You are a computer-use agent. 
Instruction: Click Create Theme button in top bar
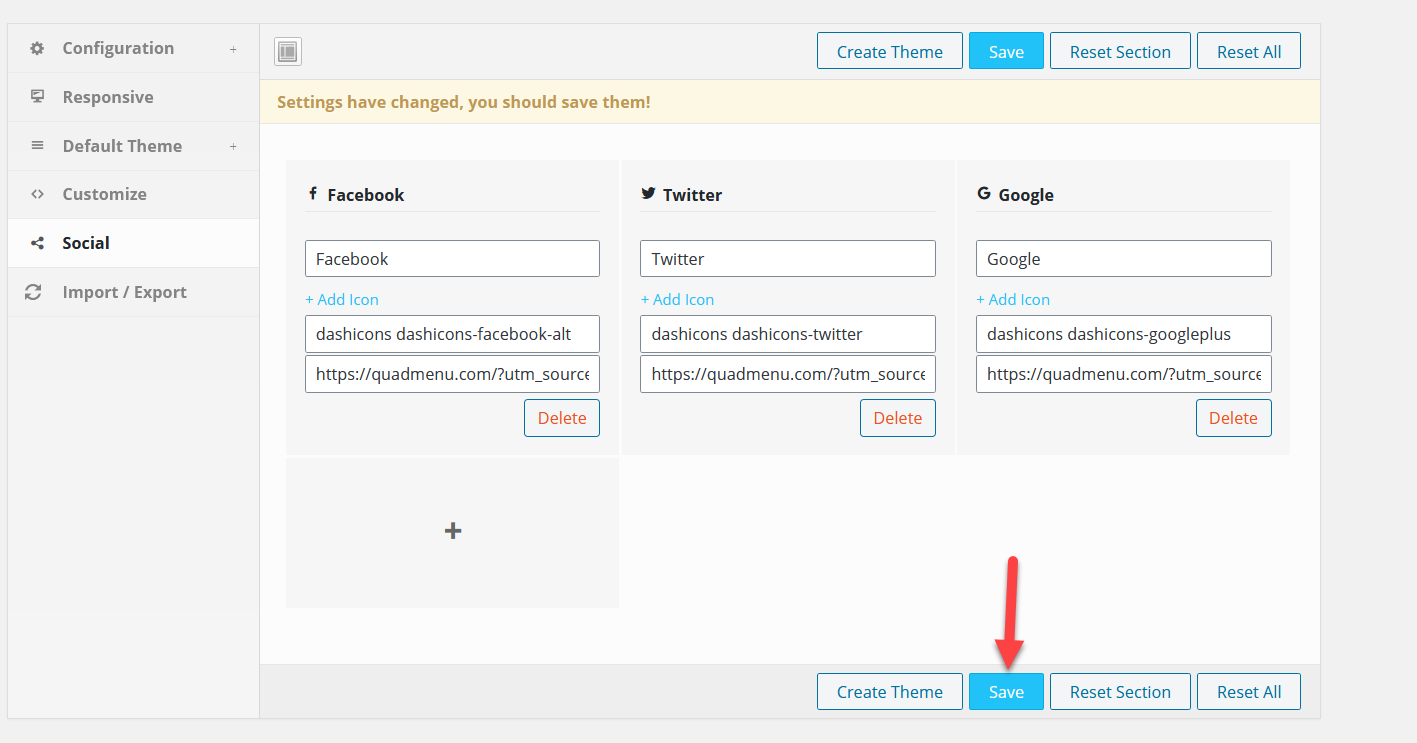click(890, 51)
